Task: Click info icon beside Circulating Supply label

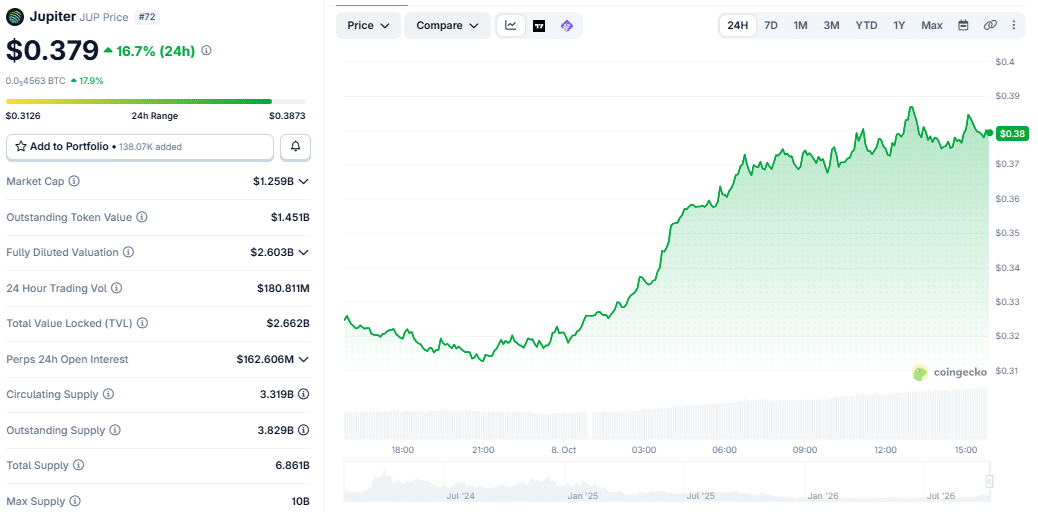Action: [109, 394]
